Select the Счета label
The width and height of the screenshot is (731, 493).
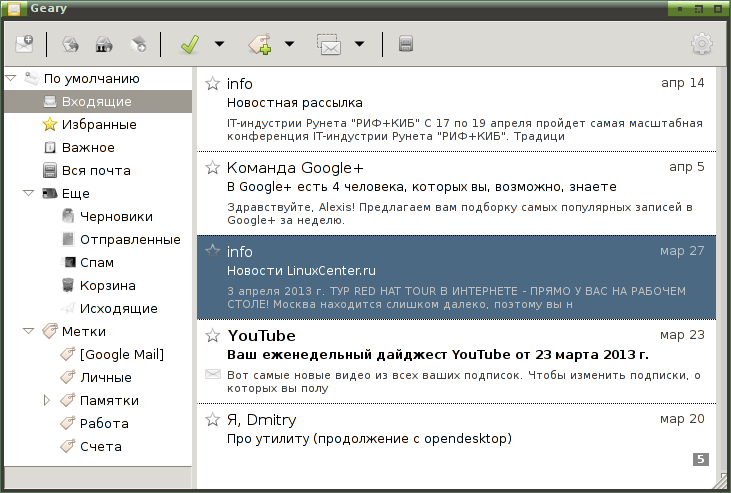(98, 446)
